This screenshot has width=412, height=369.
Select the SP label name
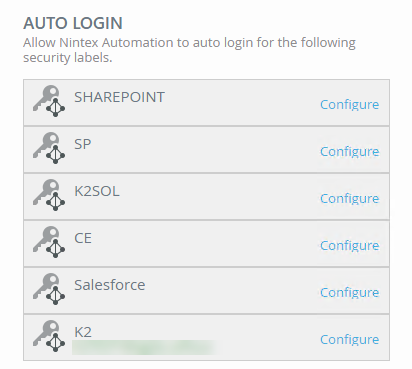coord(83,144)
